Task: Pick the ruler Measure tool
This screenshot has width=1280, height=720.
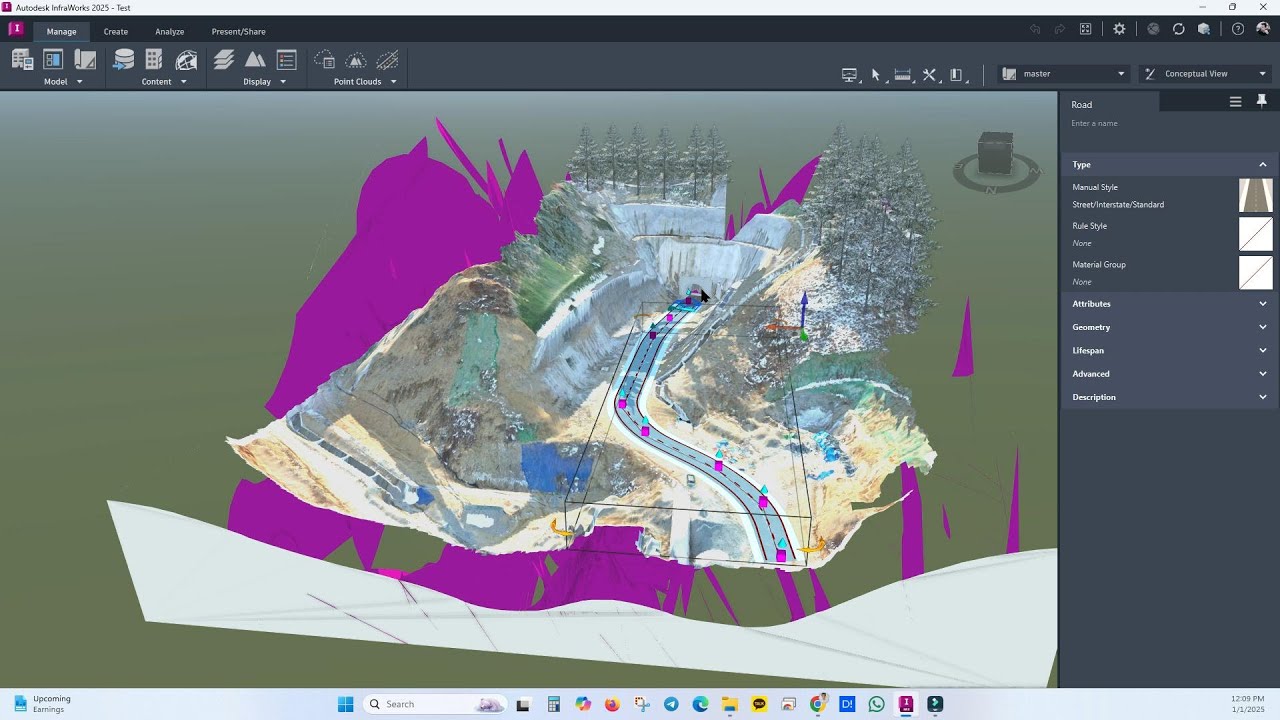Action: (902, 74)
